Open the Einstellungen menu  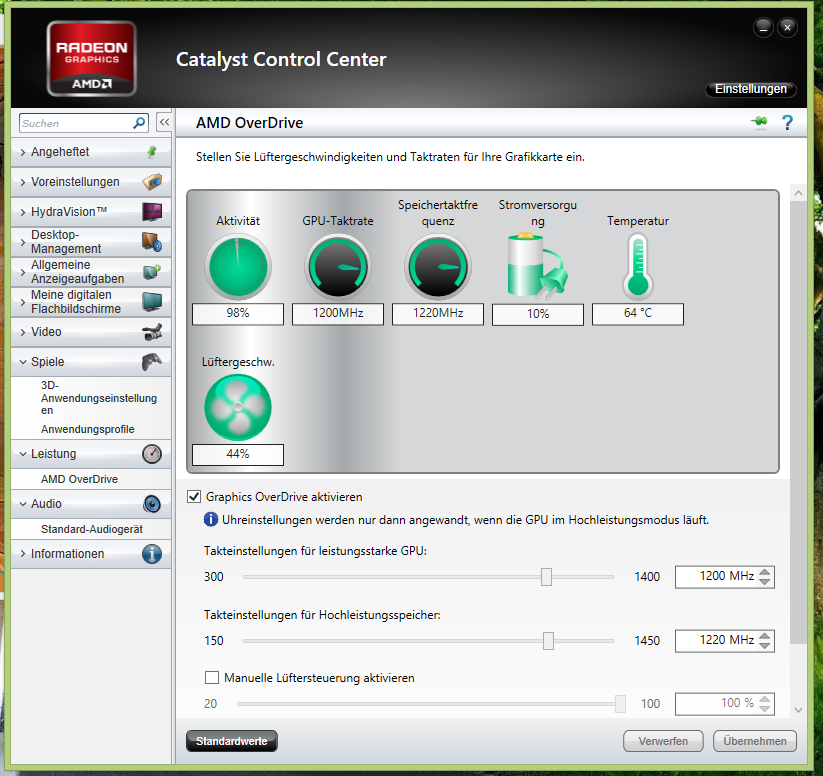[x=751, y=89]
